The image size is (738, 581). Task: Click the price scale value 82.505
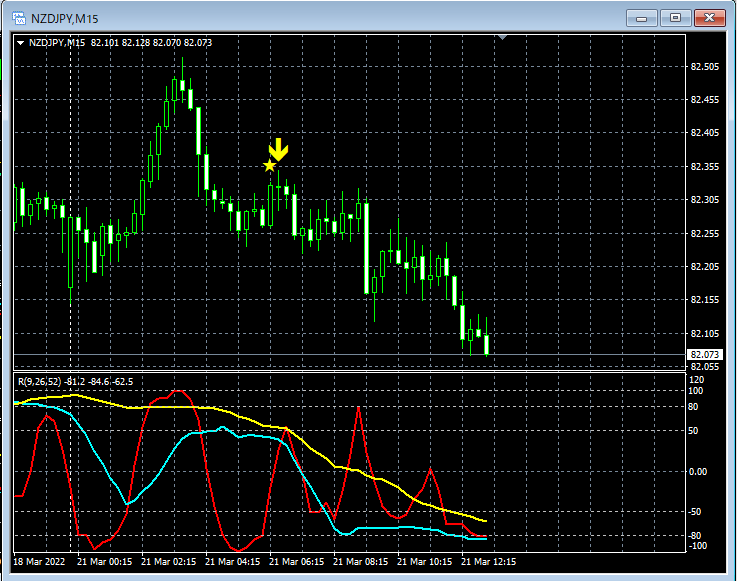[x=705, y=67]
